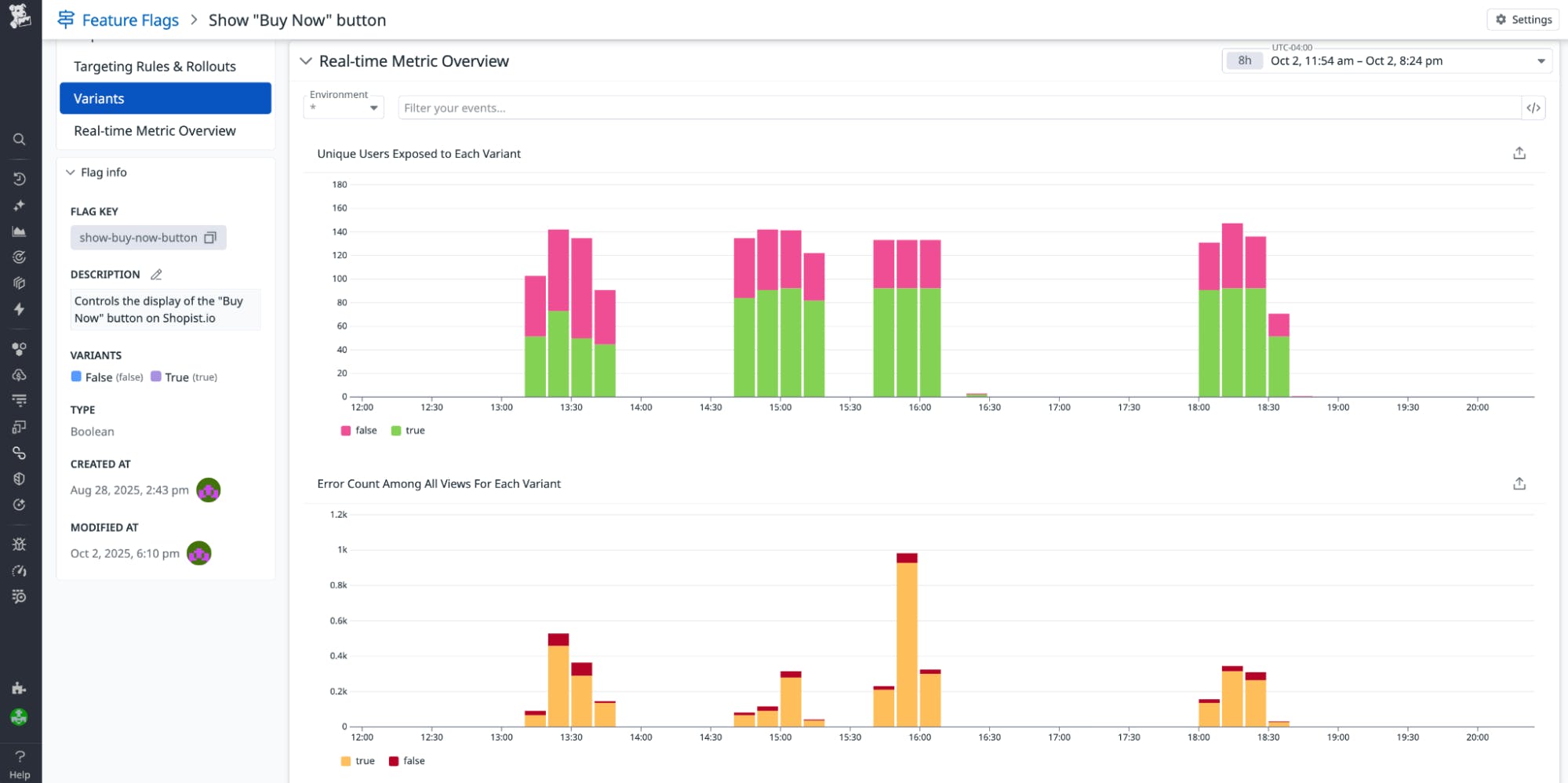Open the time range dropdown
The width and height of the screenshot is (1568, 783).
tap(1540, 61)
